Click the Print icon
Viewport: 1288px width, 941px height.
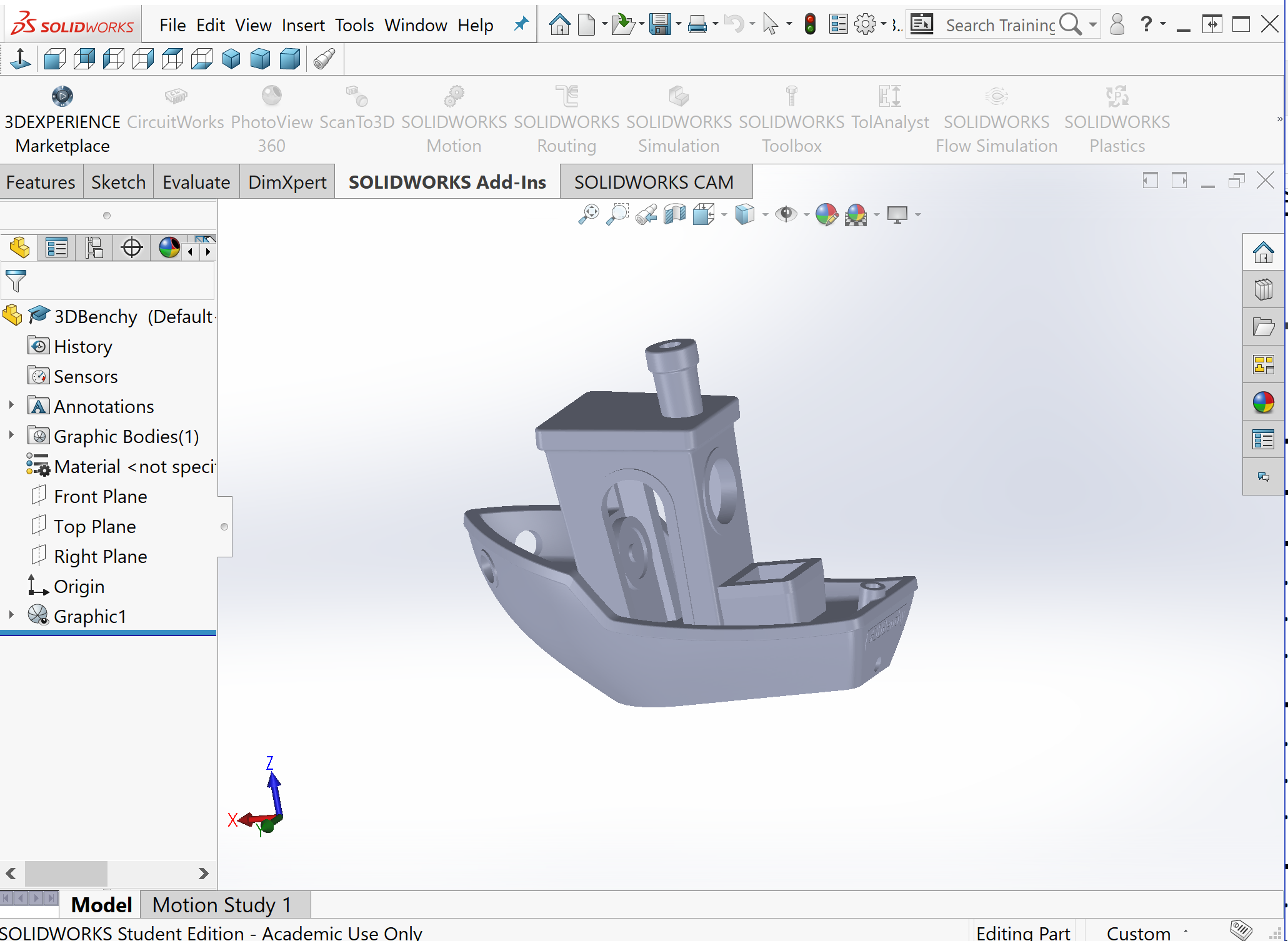pos(697,25)
